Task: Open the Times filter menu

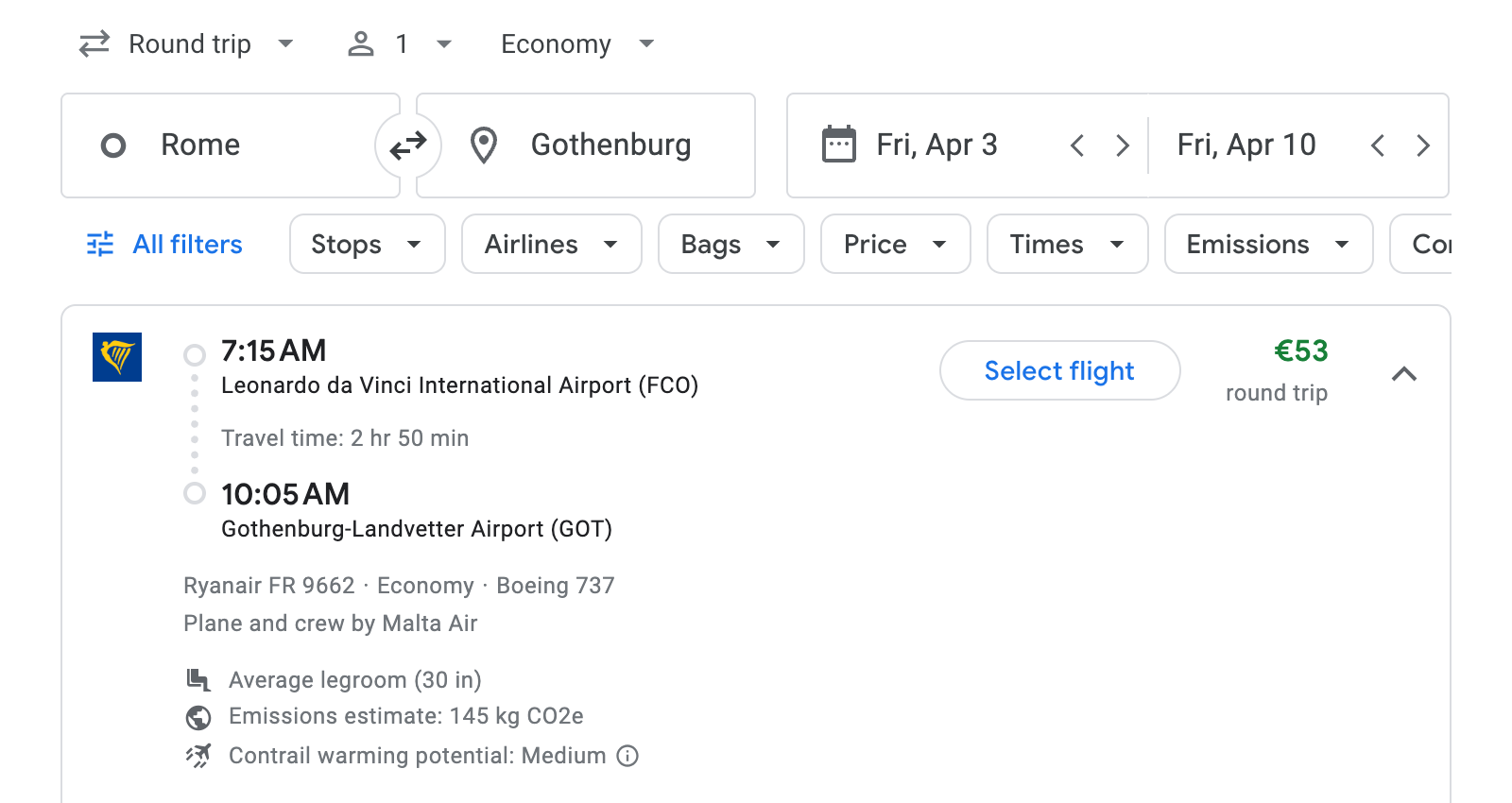Action: click(1067, 244)
